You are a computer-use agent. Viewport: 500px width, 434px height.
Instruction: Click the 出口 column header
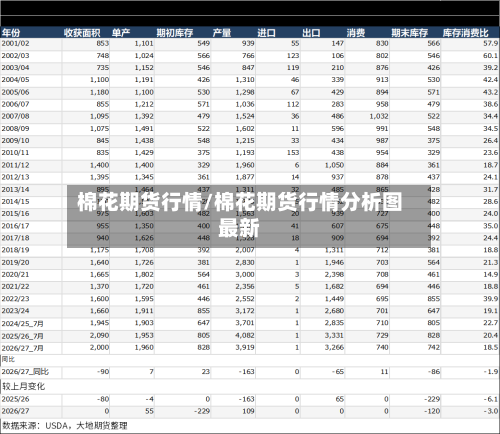coord(311,33)
